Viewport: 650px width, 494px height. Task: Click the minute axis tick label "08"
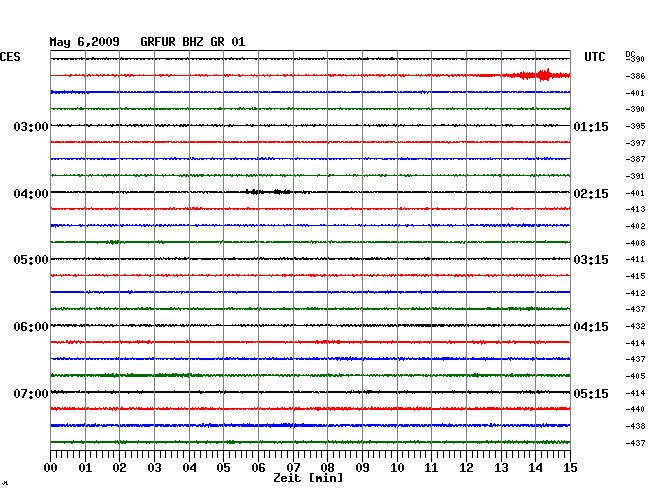327,468
